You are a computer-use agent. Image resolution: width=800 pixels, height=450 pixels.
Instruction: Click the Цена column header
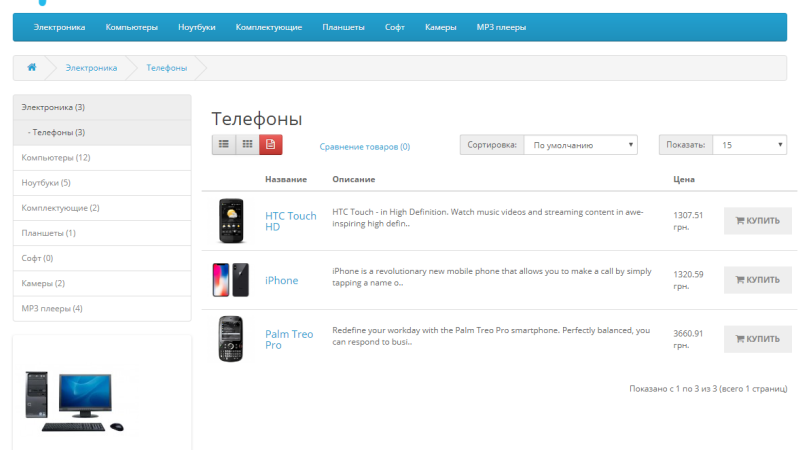[684, 179]
